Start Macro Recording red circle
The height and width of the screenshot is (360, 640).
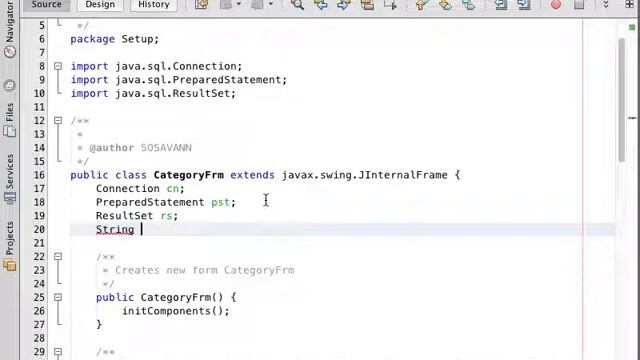click(x=556, y=5)
